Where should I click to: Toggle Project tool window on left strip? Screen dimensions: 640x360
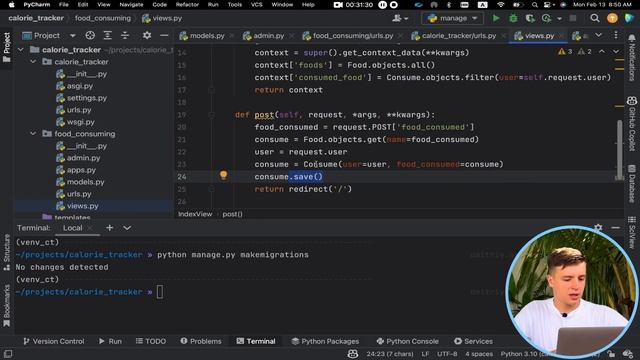(7, 47)
